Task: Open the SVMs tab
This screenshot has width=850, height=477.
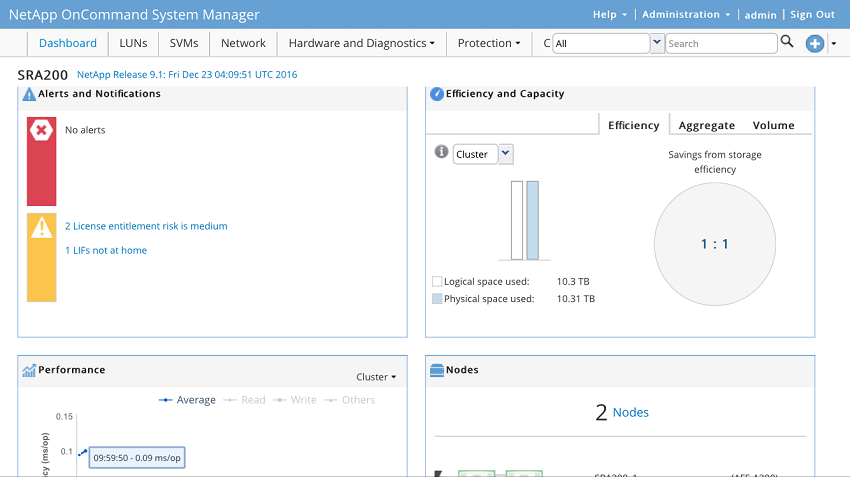Action: click(x=184, y=43)
